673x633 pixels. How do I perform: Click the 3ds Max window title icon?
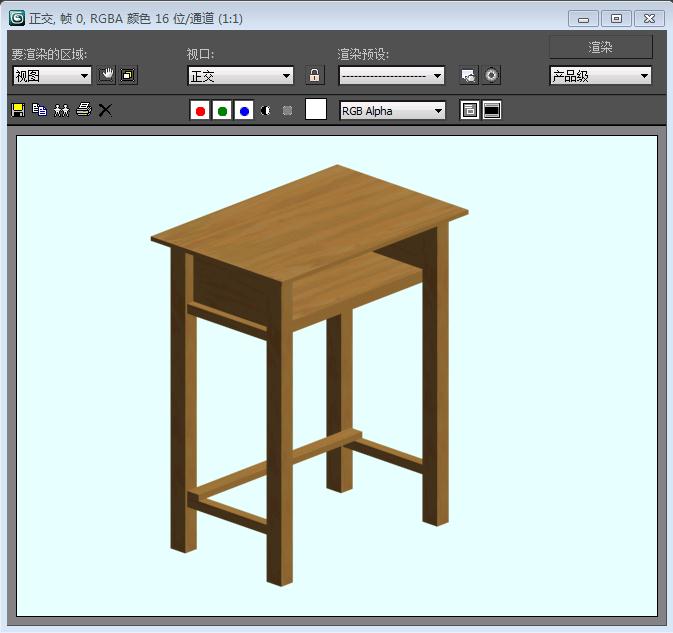(17, 18)
